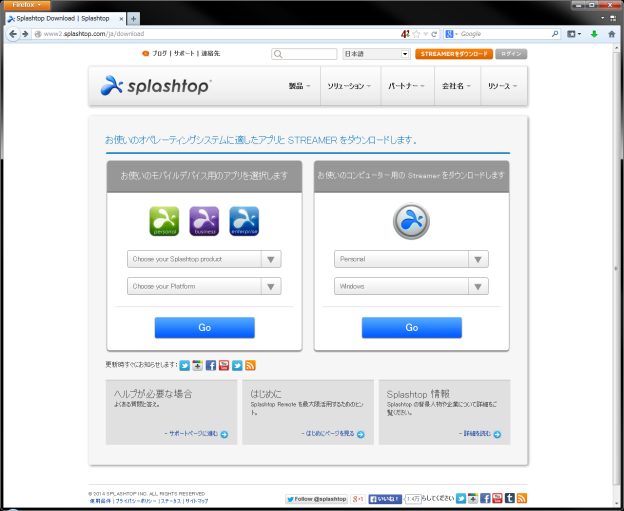Open the パートナー navigation menu
624x511 pixels.
pos(407,86)
